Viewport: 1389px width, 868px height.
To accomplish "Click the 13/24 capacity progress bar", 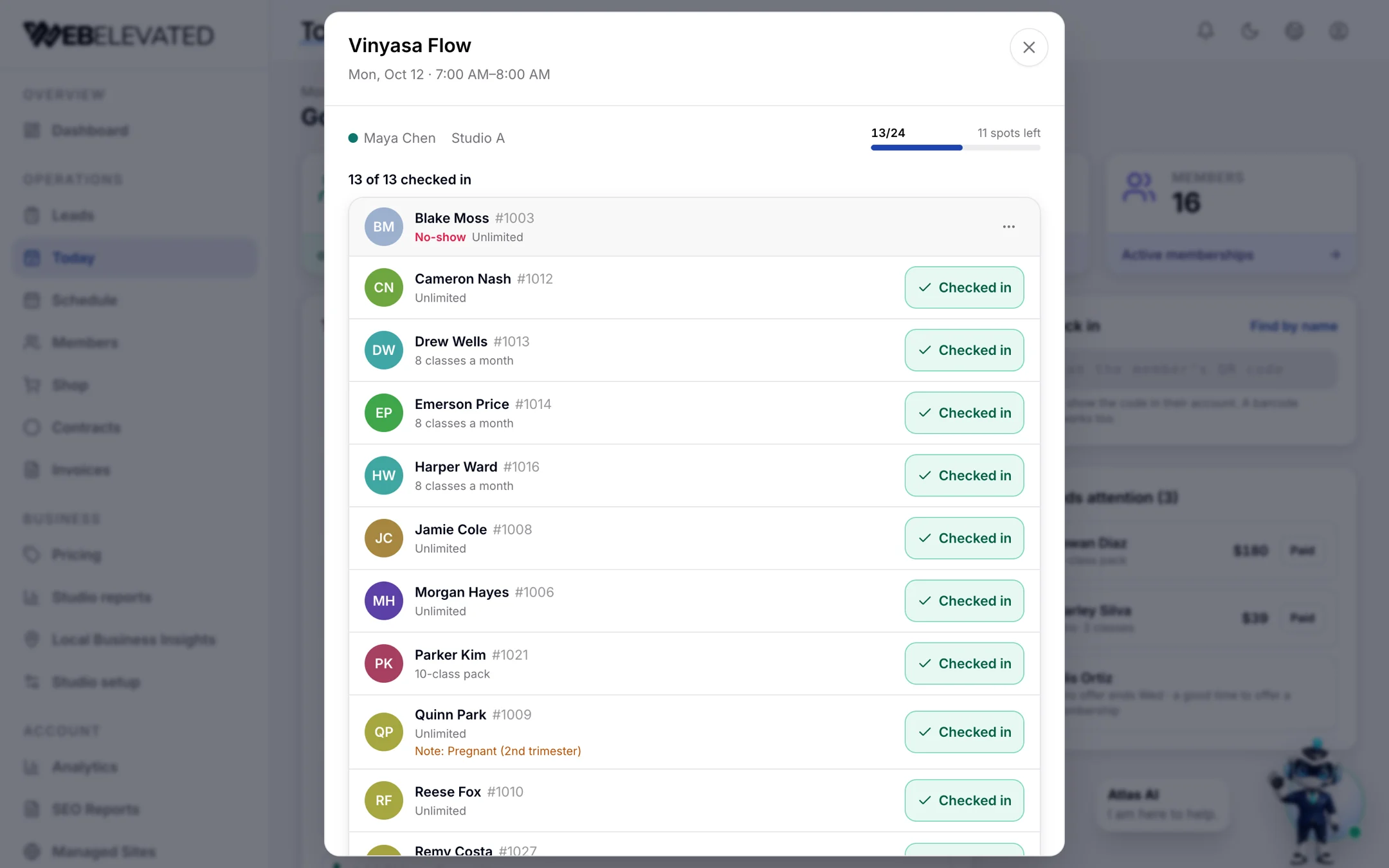I will pos(956,148).
